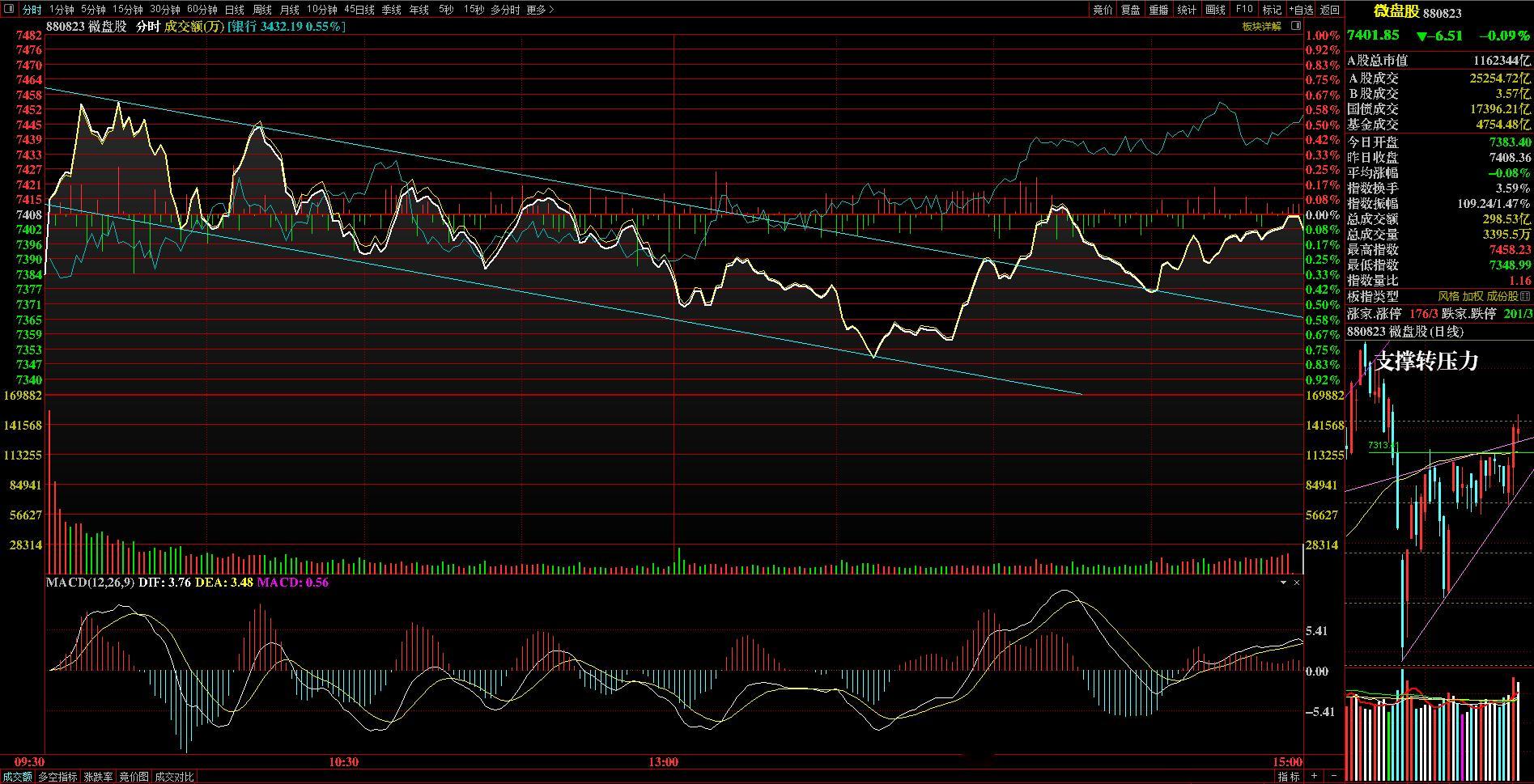Select the 60分钟 chart period
This screenshot has height=784, width=1534.
pyautogui.click(x=202, y=10)
